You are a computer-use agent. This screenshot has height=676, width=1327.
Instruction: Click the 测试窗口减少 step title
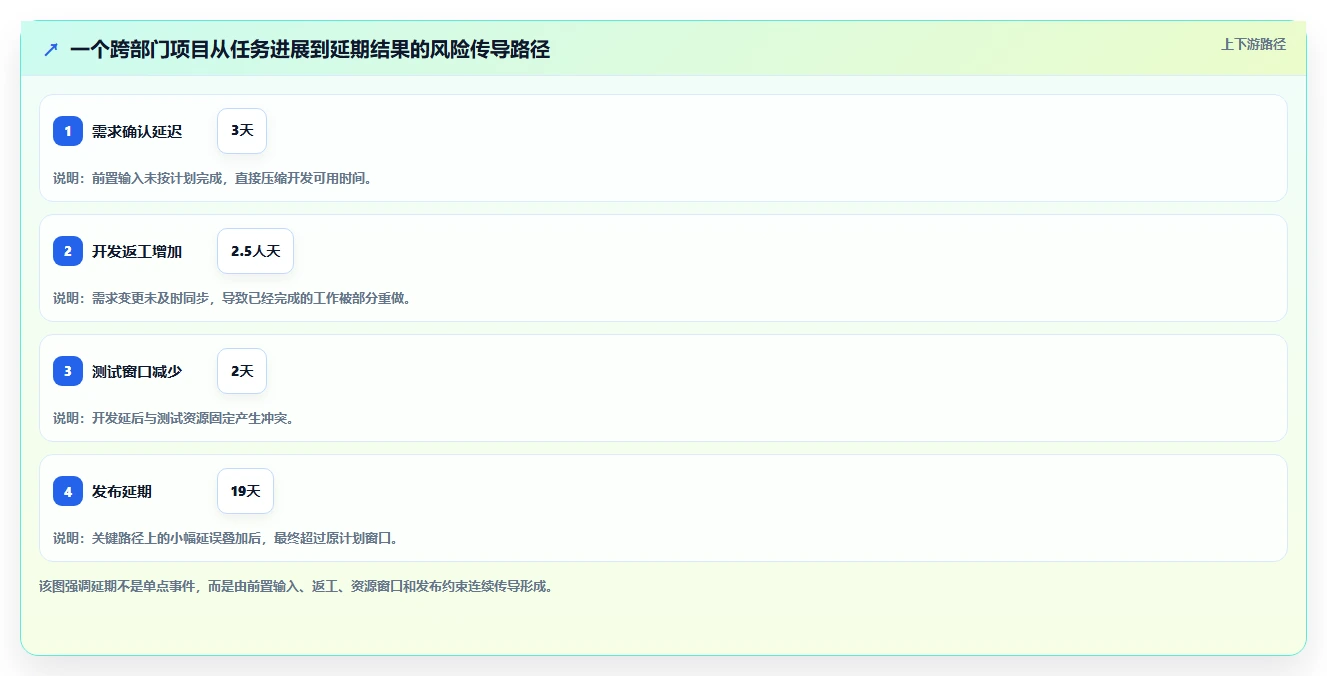pyautogui.click(x=137, y=371)
